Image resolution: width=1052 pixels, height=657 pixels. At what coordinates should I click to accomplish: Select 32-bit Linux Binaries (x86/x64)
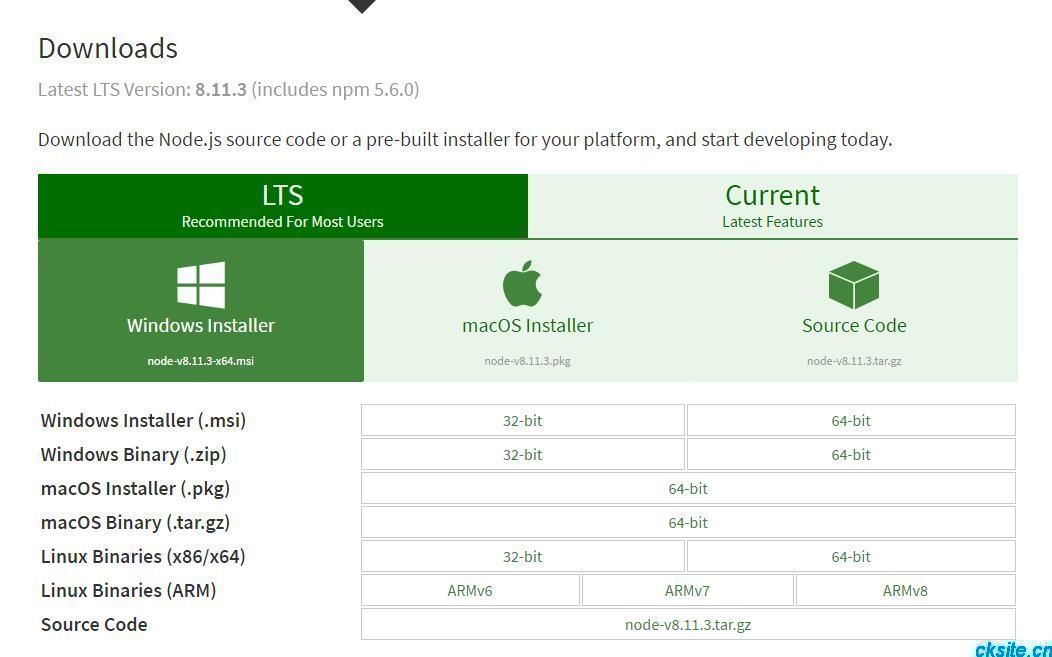click(x=523, y=556)
